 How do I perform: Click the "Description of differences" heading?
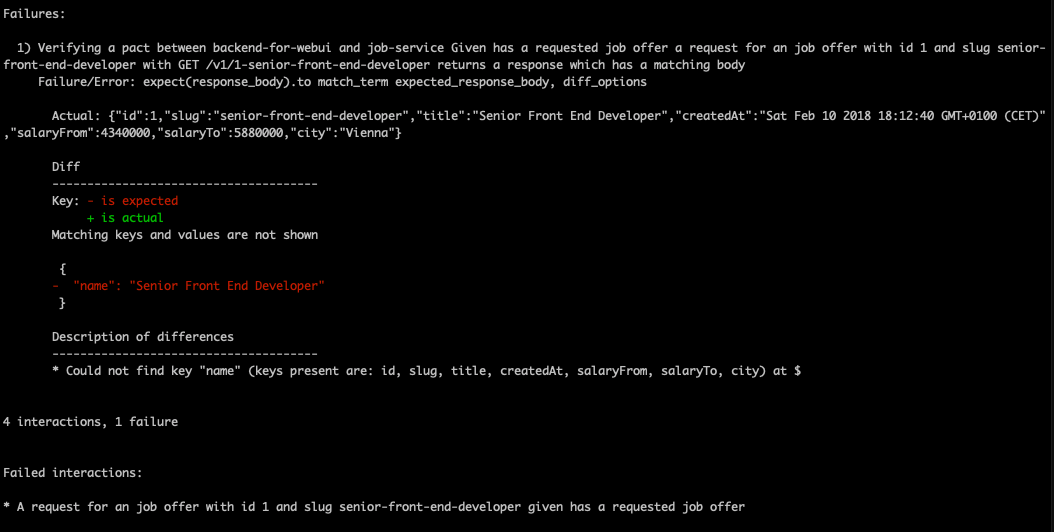[142, 337]
